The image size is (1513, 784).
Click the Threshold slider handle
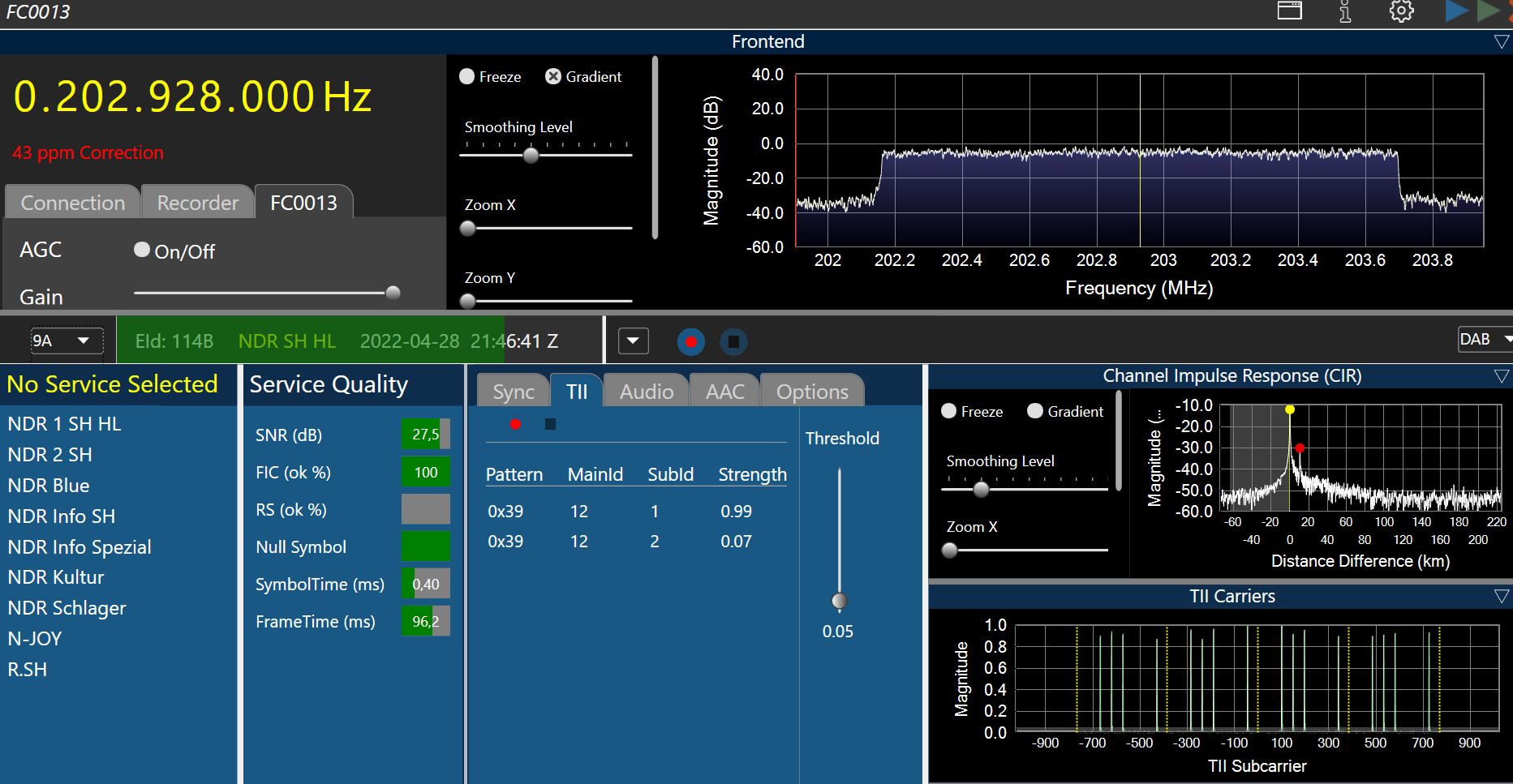(x=839, y=601)
